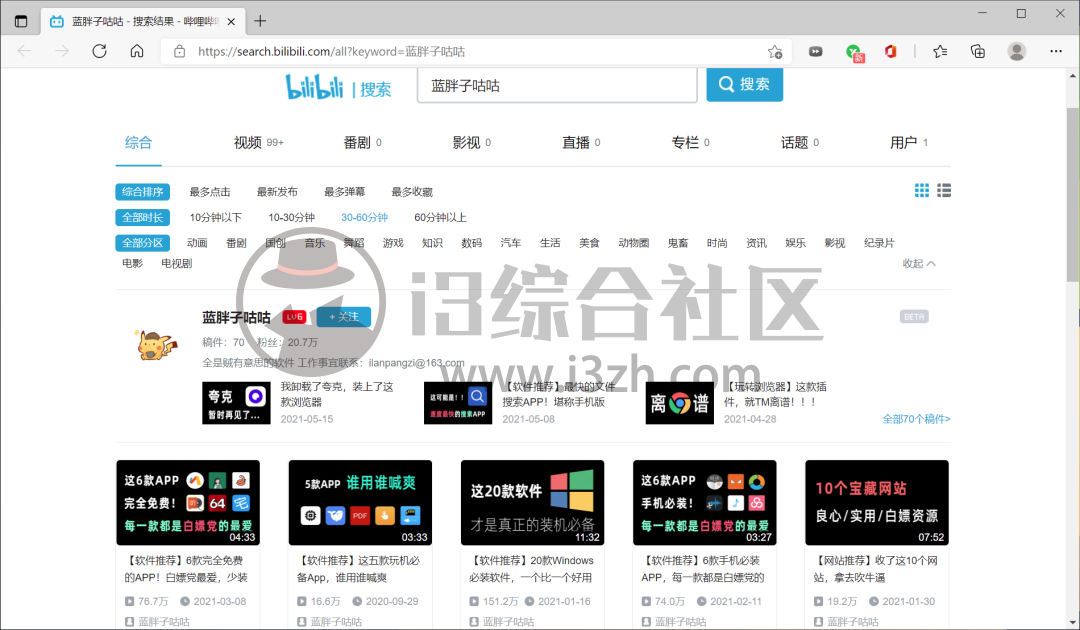Open tab actions menu icon at top-left
1080x630 pixels.
coord(21,21)
